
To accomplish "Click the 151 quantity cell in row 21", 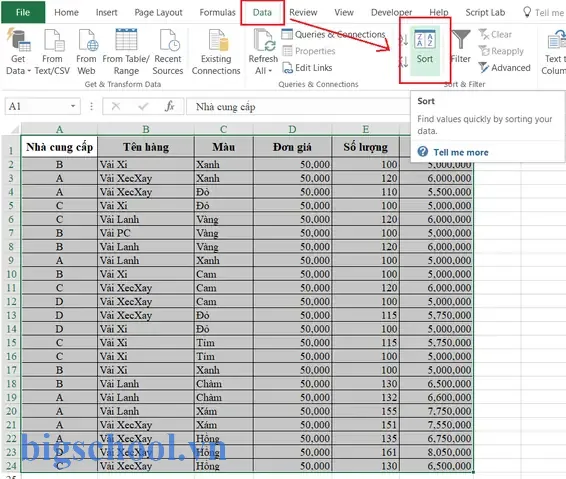I will tap(365, 424).
